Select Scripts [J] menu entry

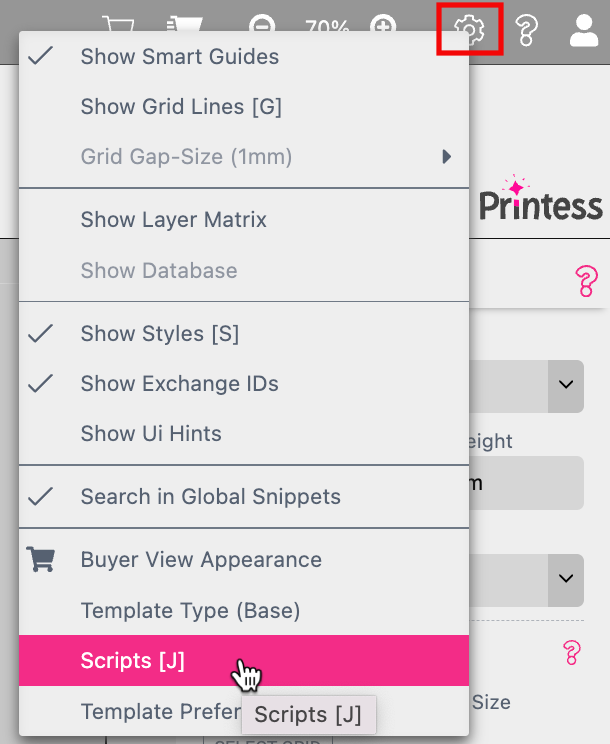[x=244, y=660]
